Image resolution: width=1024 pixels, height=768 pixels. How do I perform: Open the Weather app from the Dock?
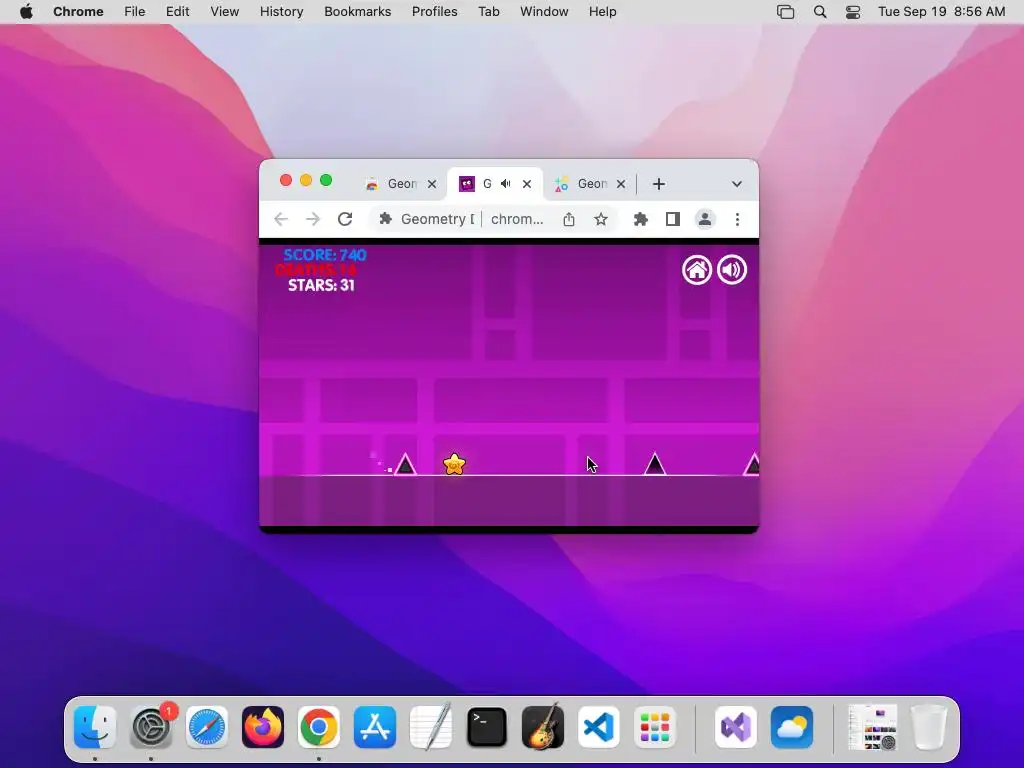tap(792, 727)
